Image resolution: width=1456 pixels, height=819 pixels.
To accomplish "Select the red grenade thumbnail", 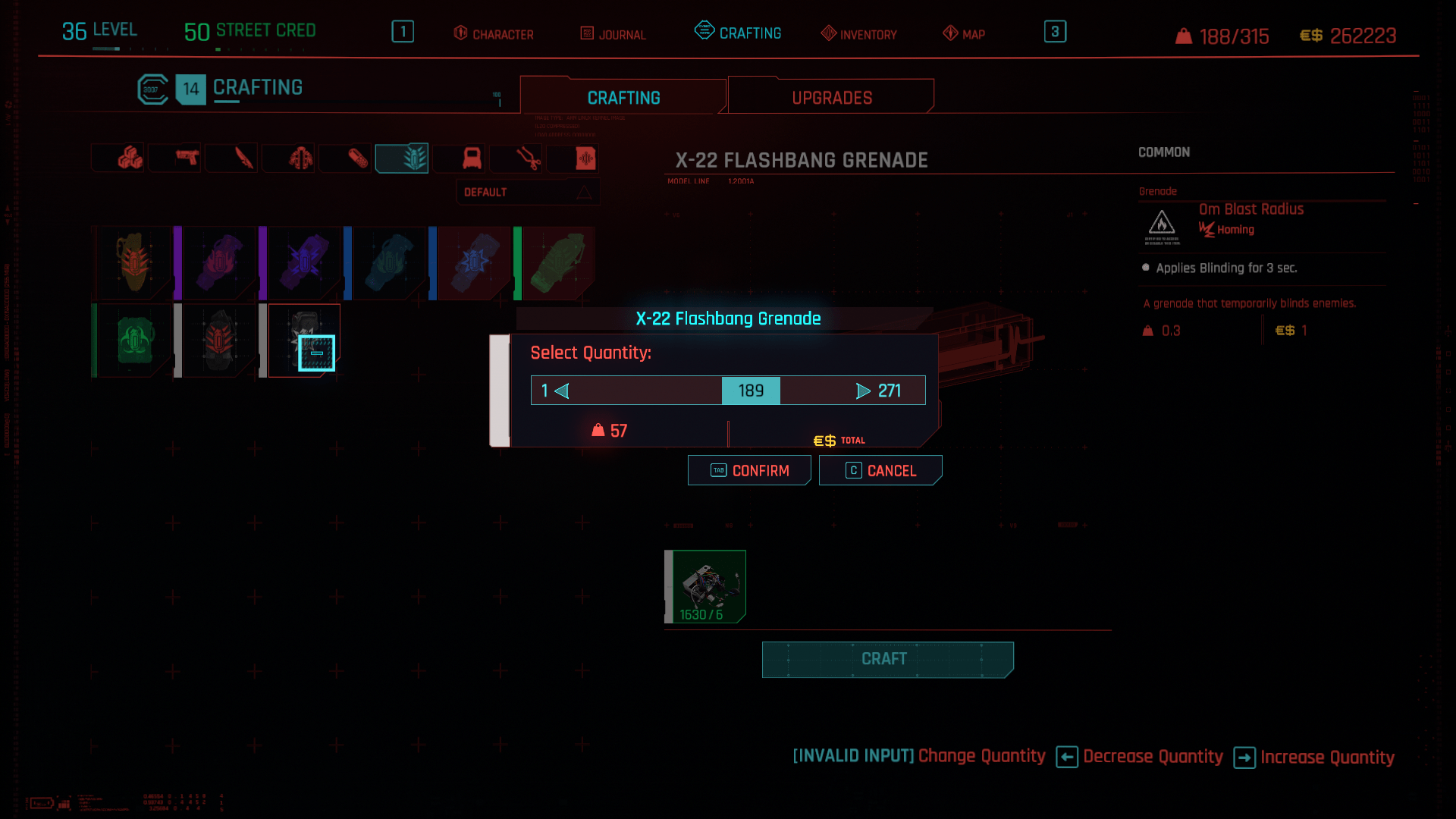I will click(x=219, y=339).
